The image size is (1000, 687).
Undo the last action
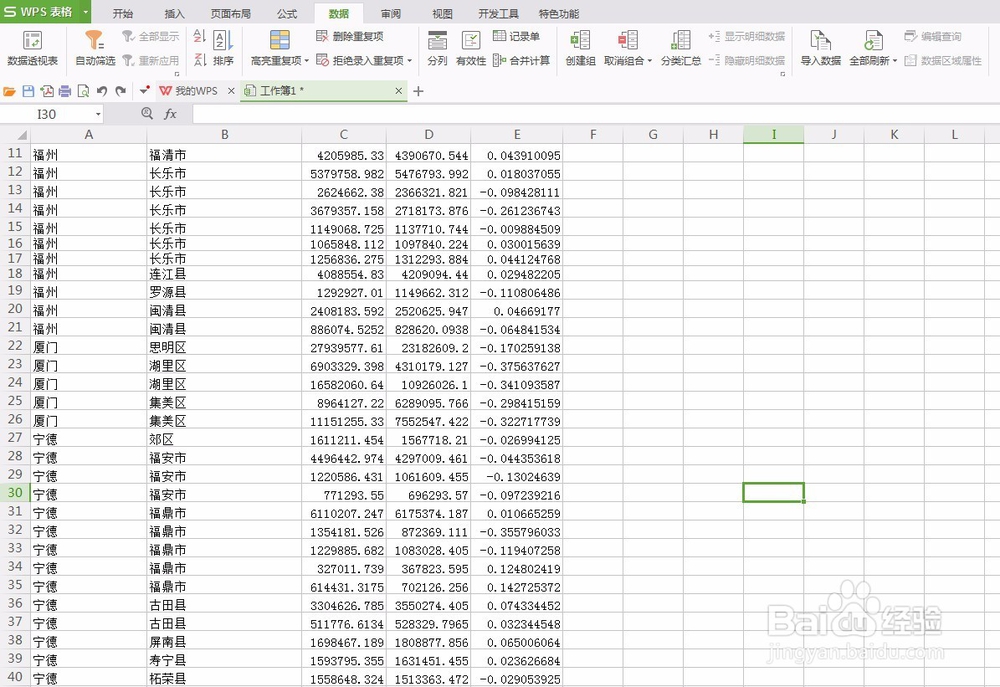tap(101, 91)
